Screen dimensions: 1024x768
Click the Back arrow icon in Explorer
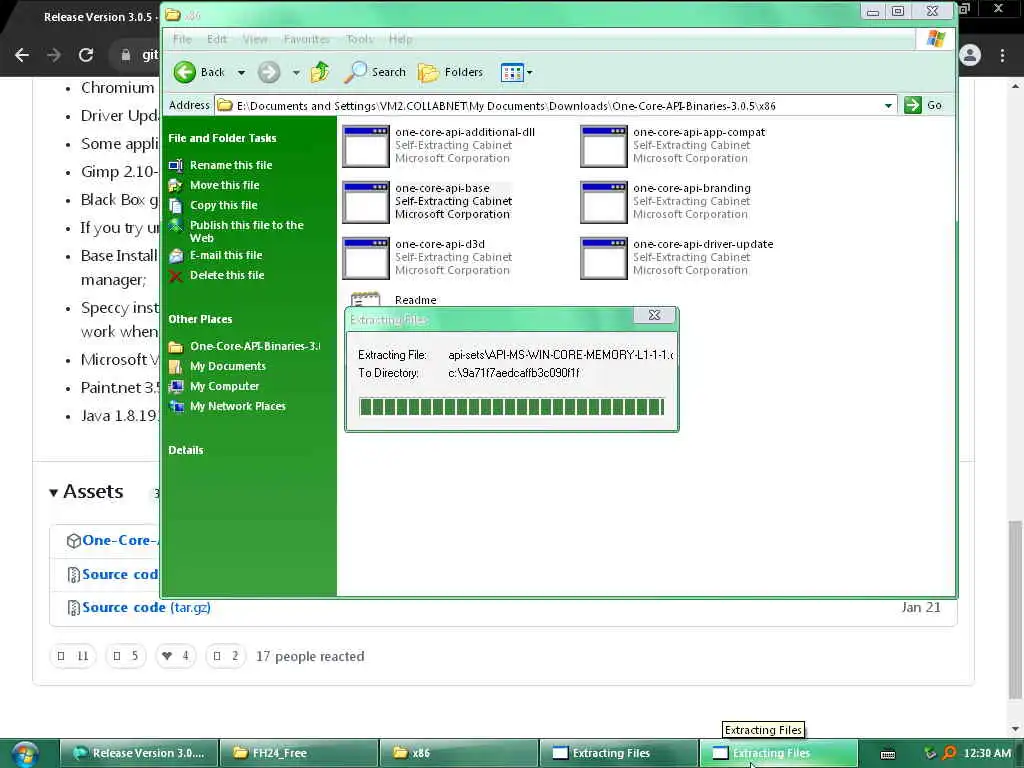(185, 72)
